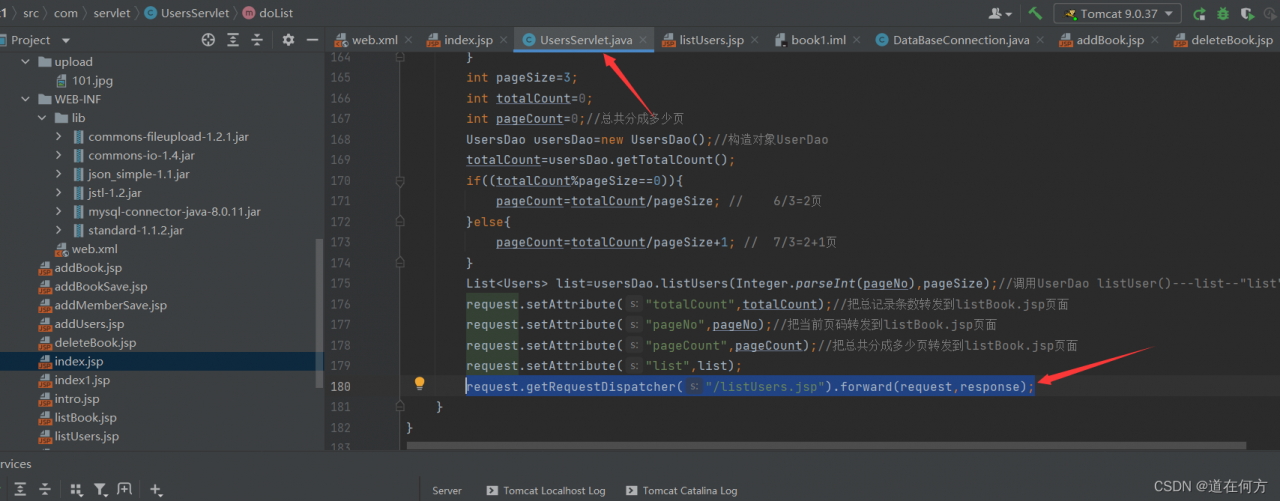
Task: Start debugging with the green bug icon
Action: (1223, 14)
